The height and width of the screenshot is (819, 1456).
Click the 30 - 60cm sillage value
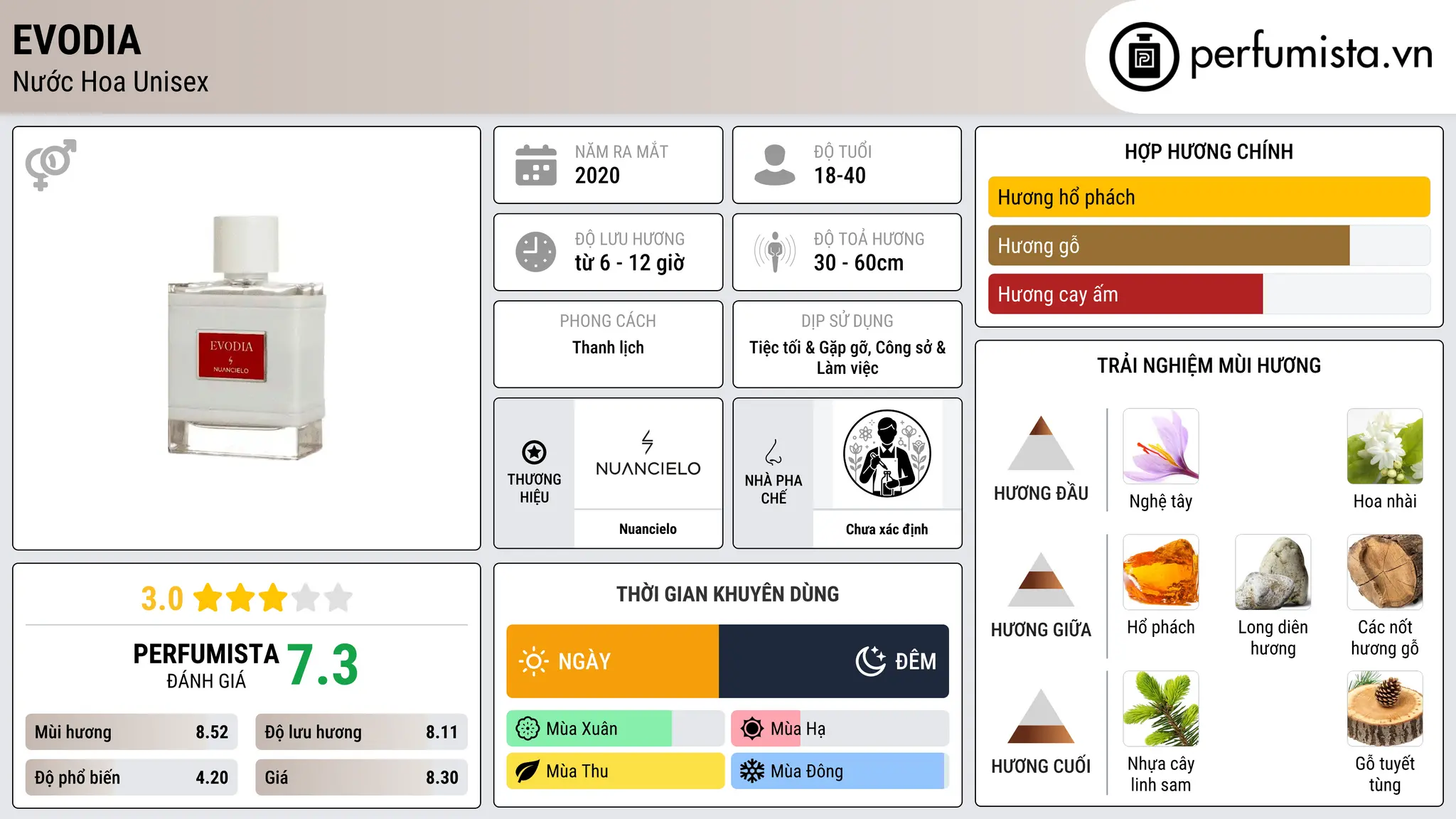coord(859,263)
